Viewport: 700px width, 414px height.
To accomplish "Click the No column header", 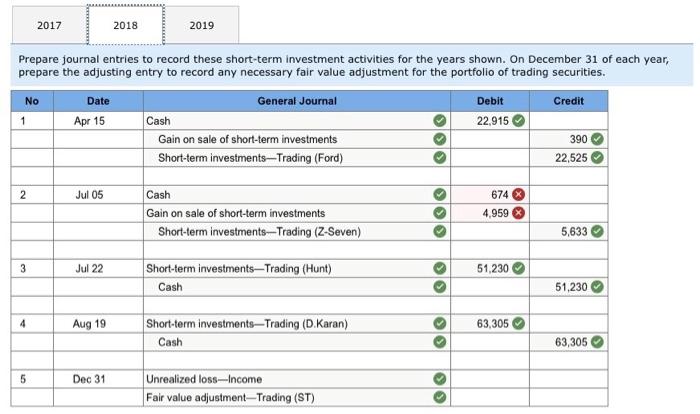I will click(x=32, y=101).
